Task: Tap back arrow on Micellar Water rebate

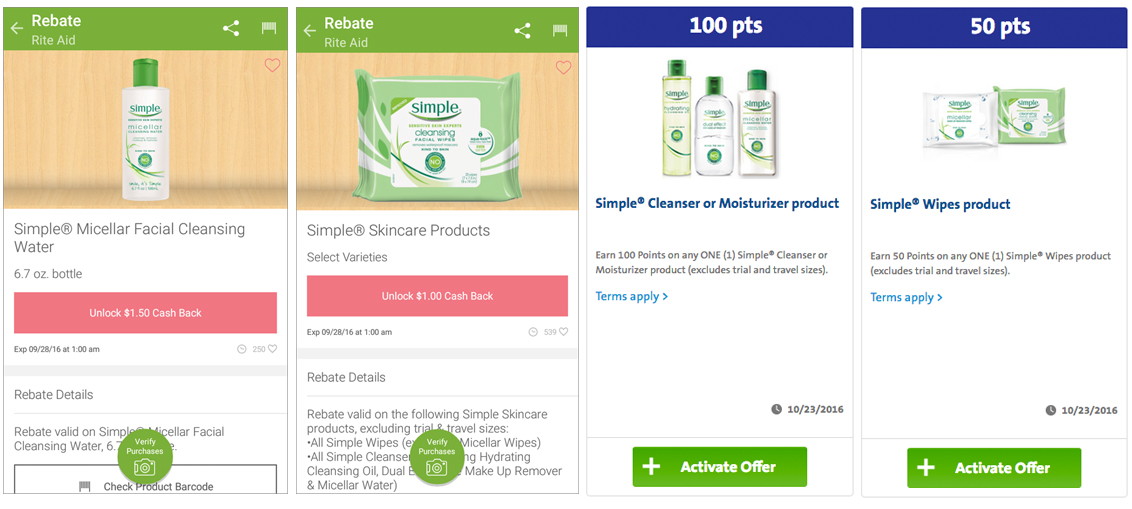Action: pos(17,28)
